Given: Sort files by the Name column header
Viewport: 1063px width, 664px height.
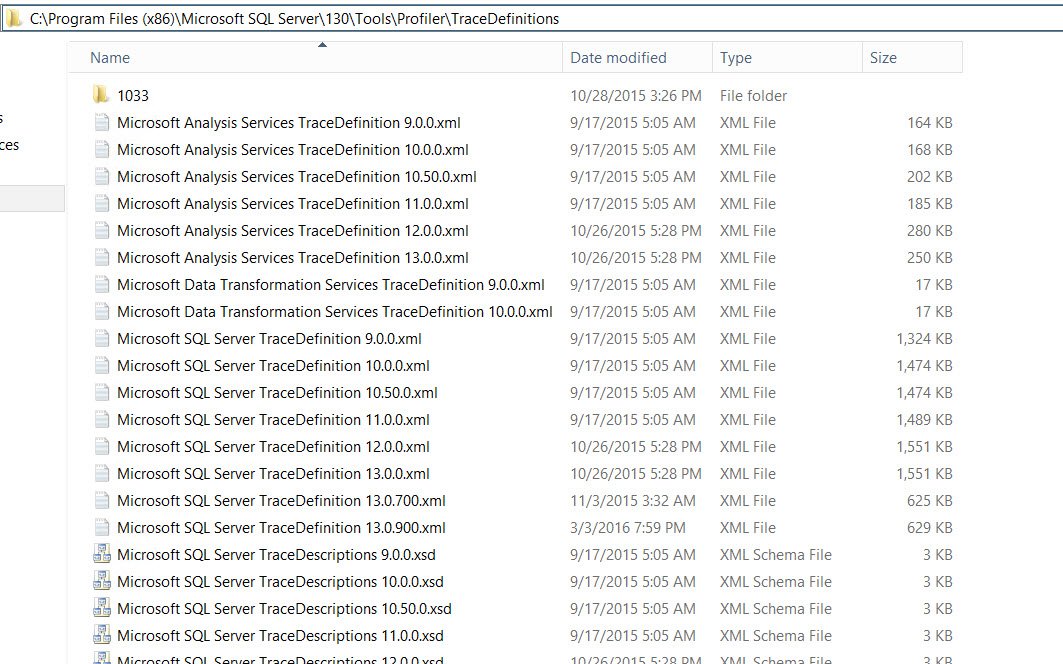Looking at the screenshot, I should 315,58.
